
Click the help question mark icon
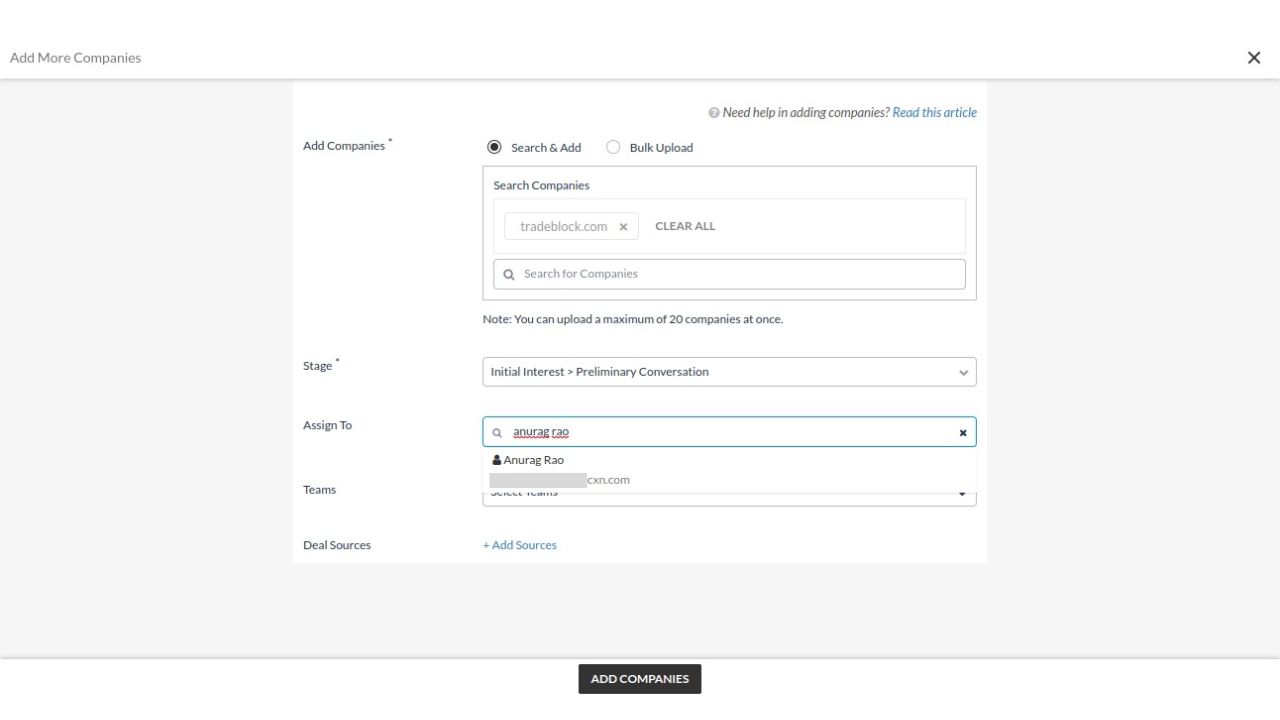[x=714, y=113]
